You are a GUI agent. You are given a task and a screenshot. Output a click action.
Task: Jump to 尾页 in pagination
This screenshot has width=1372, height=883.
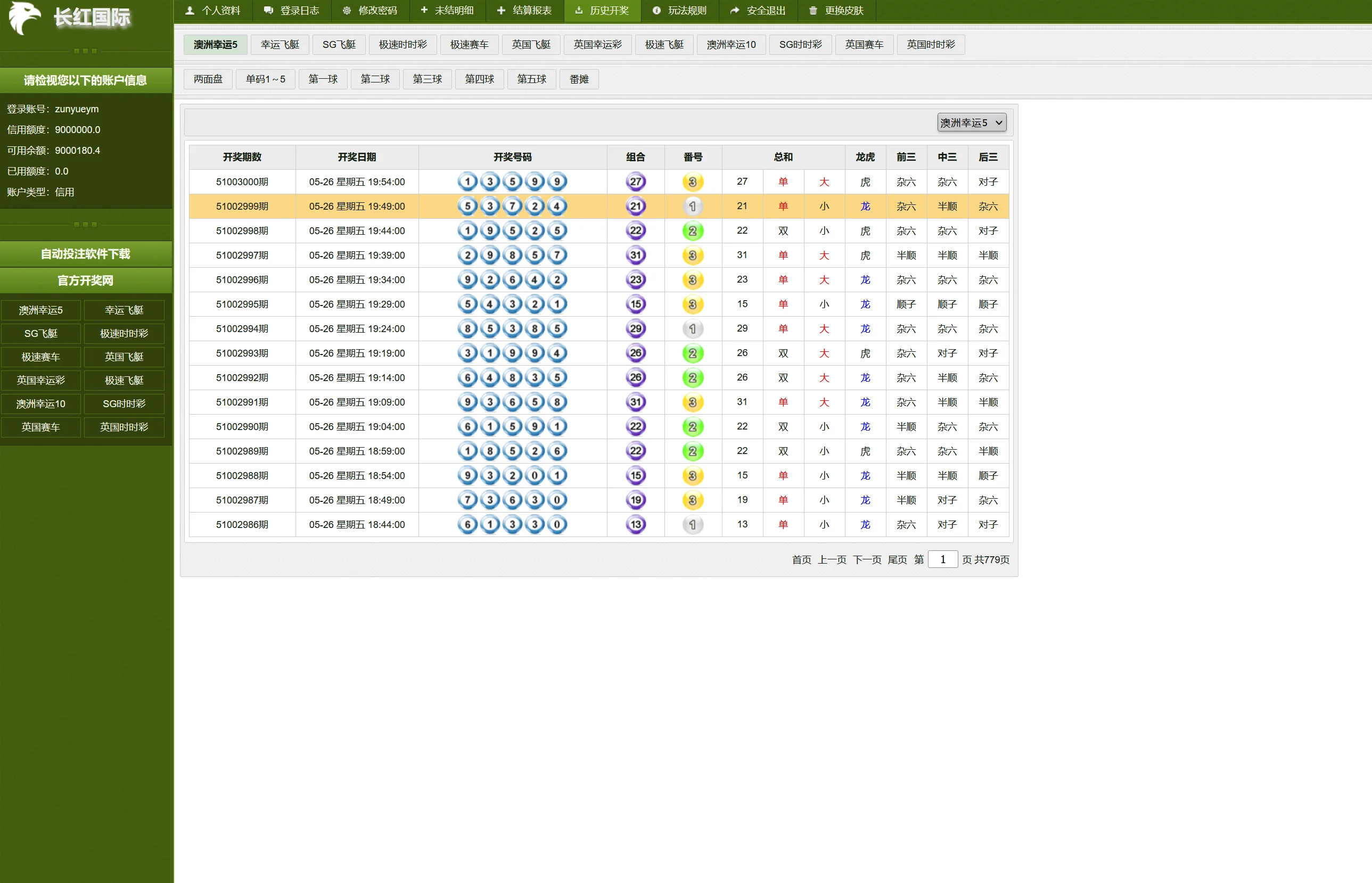(897, 559)
